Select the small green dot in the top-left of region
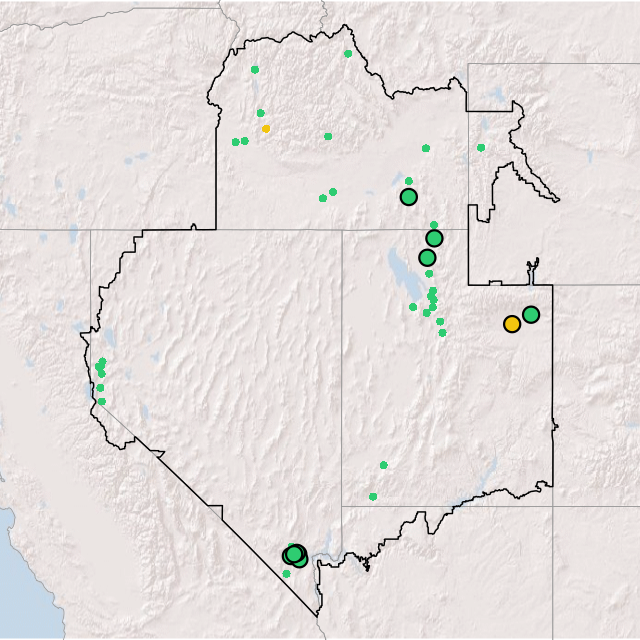 coord(254,69)
